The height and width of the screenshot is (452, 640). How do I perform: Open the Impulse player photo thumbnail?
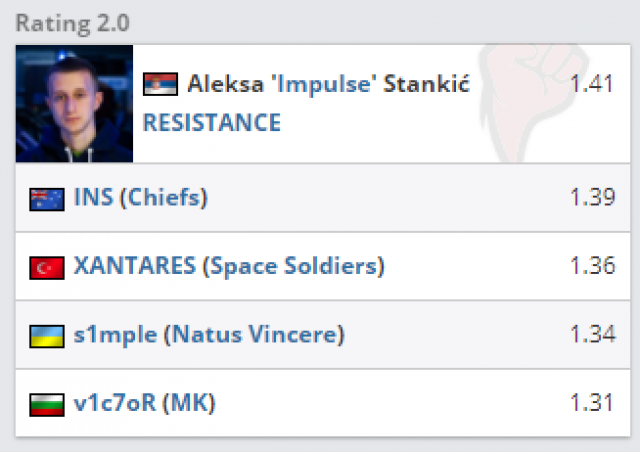[74, 104]
